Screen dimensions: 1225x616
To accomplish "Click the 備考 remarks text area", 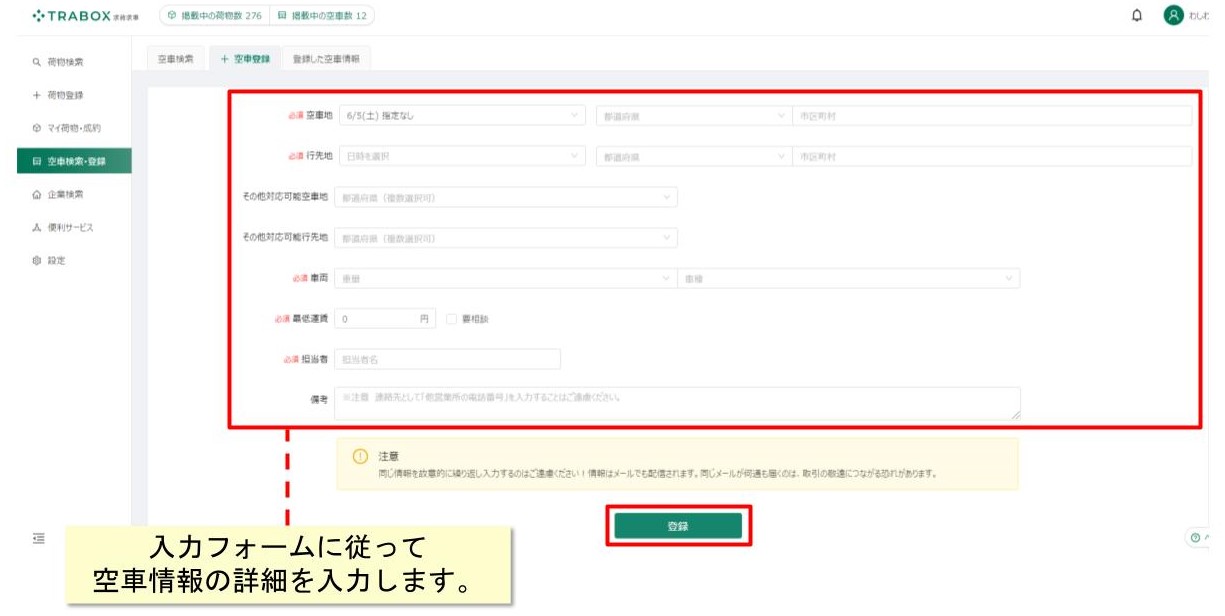I will pyautogui.click(x=677, y=403).
